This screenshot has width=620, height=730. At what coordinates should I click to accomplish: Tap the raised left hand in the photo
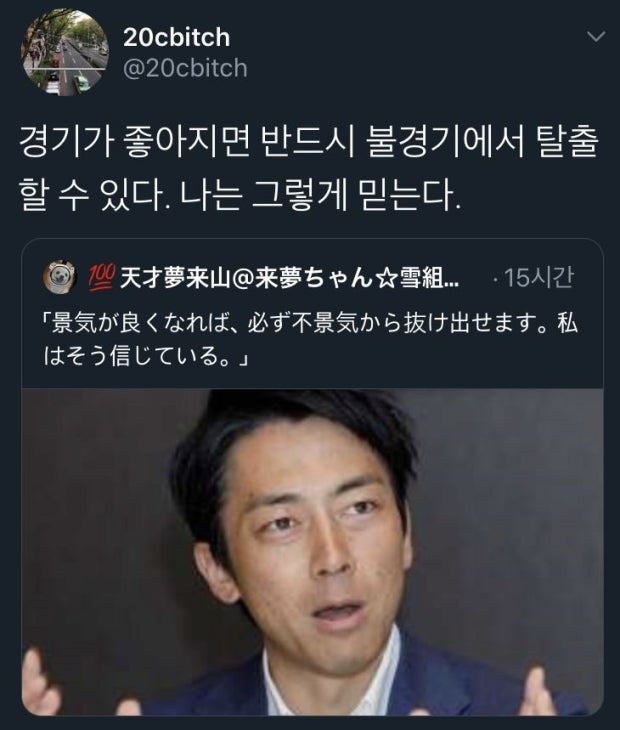coord(40,682)
